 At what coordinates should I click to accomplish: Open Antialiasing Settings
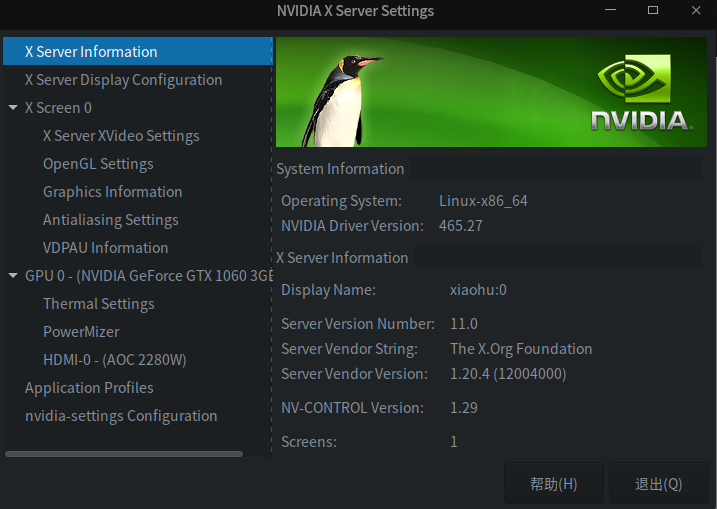(x=110, y=219)
